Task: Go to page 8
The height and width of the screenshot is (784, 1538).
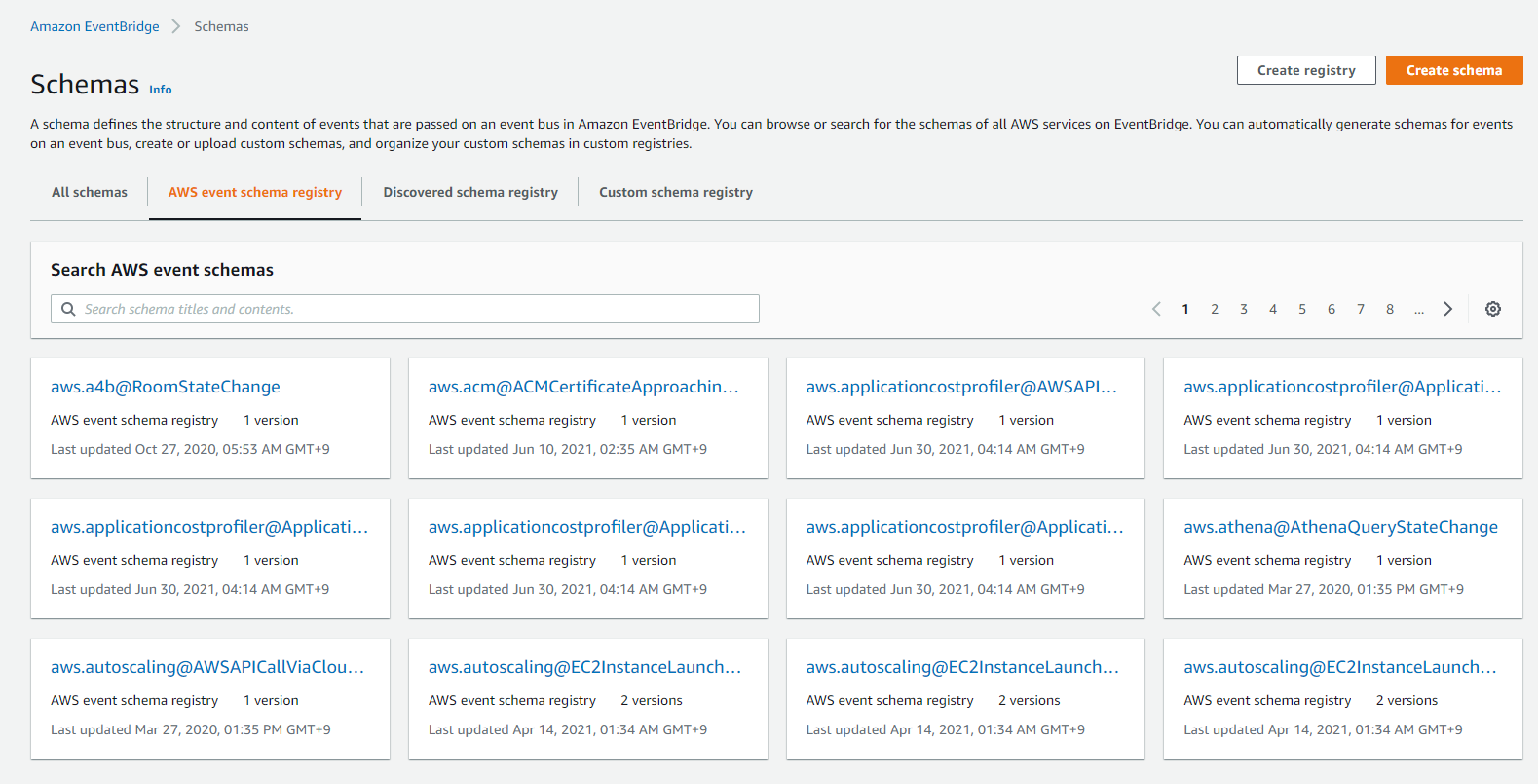Action: [x=1390, y=309]
